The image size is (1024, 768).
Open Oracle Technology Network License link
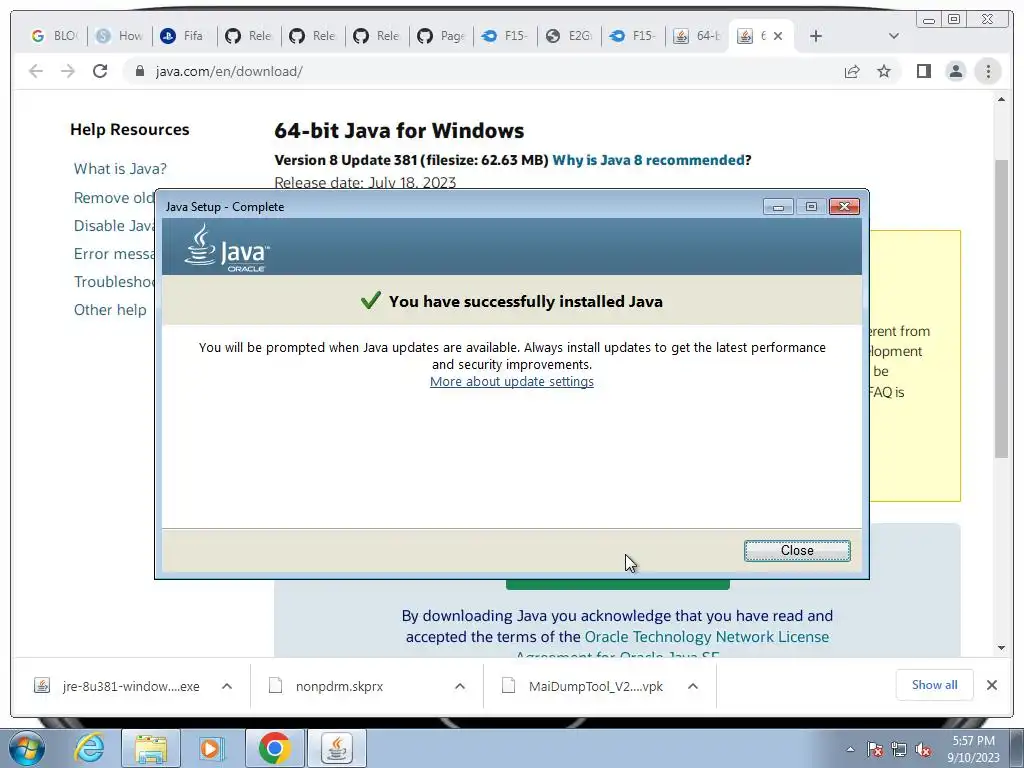(x=707, y=637)
